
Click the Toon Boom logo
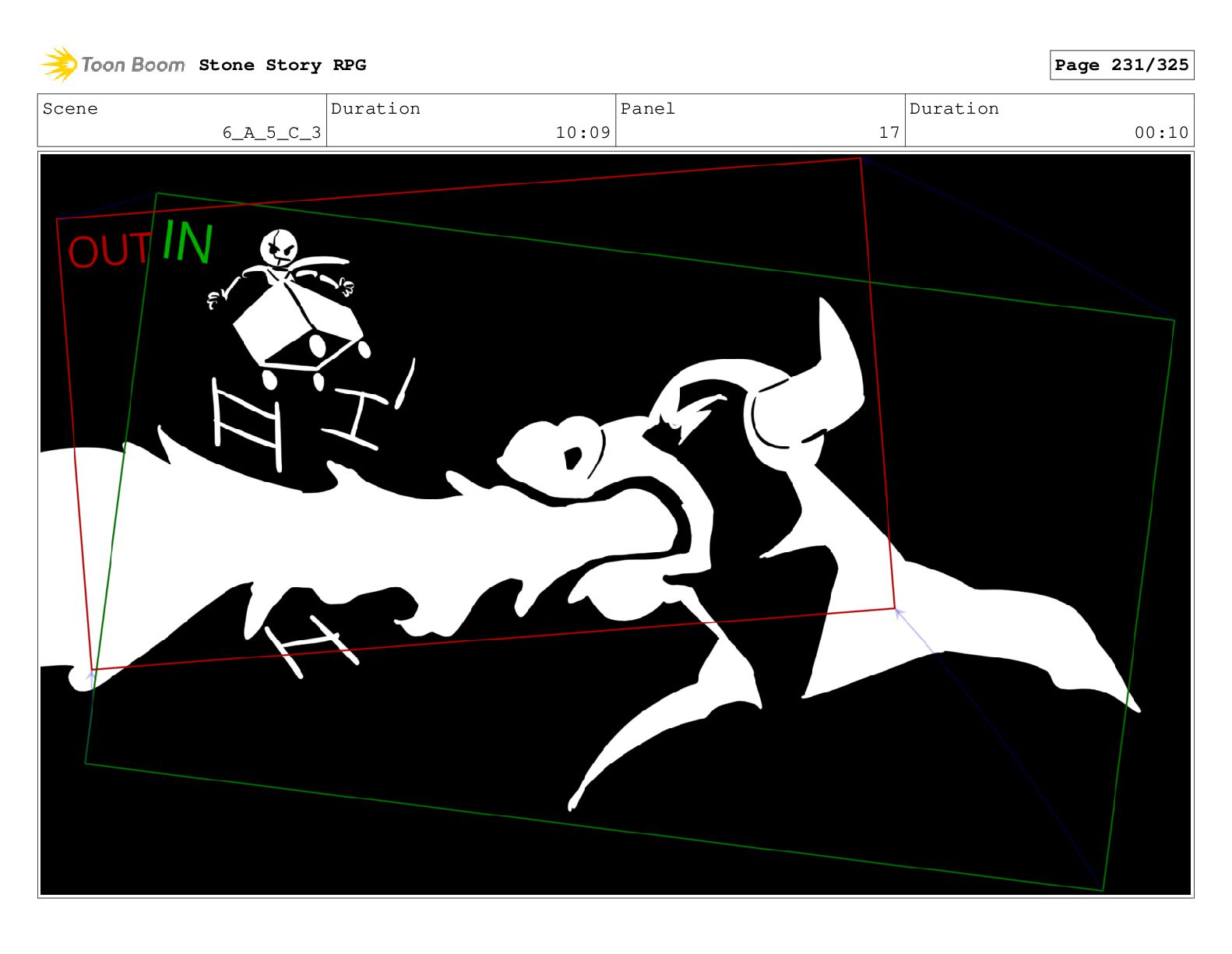[x=113, y=65]
